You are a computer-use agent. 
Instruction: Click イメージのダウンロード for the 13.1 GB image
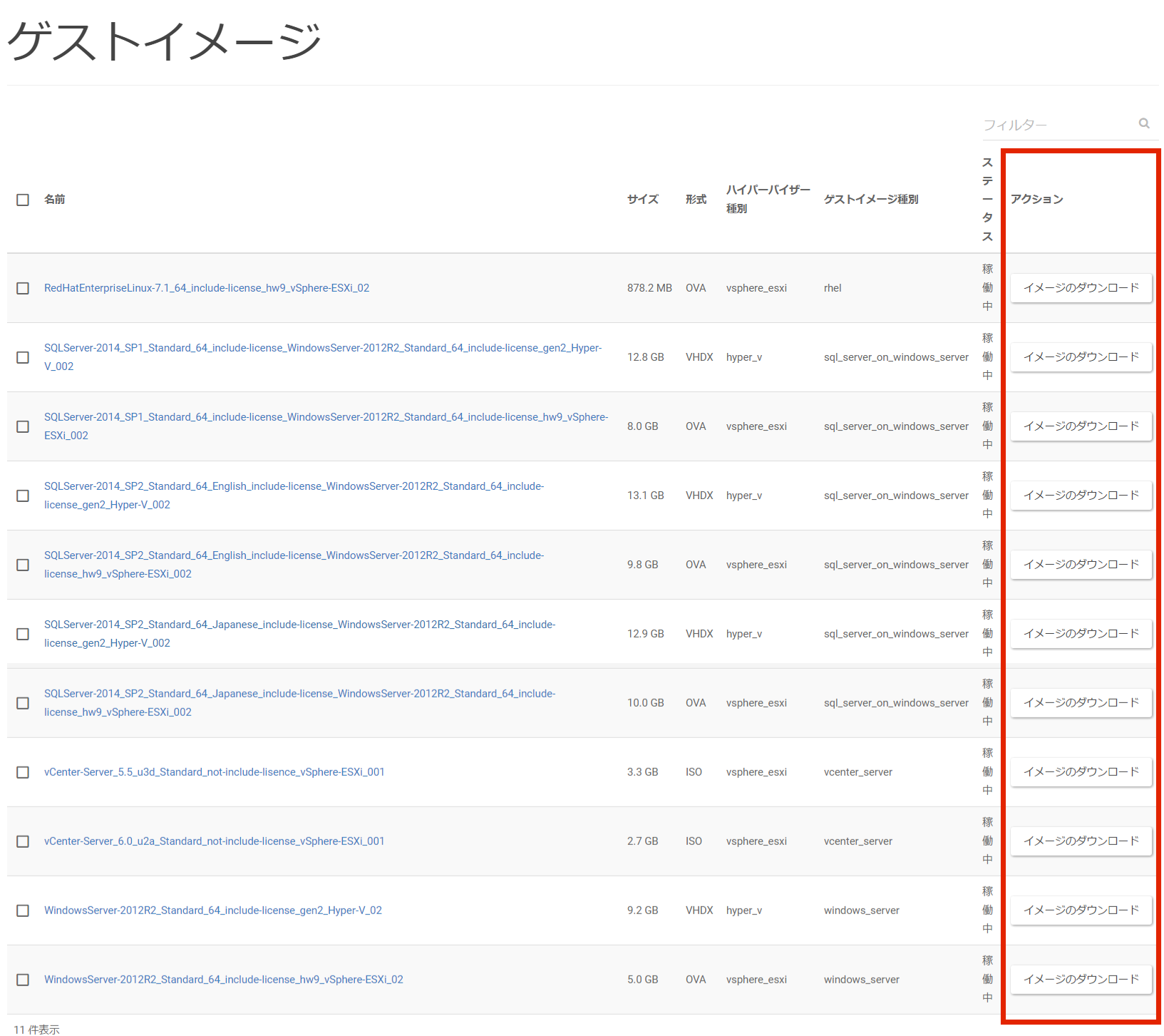[x=1081, y=496]
